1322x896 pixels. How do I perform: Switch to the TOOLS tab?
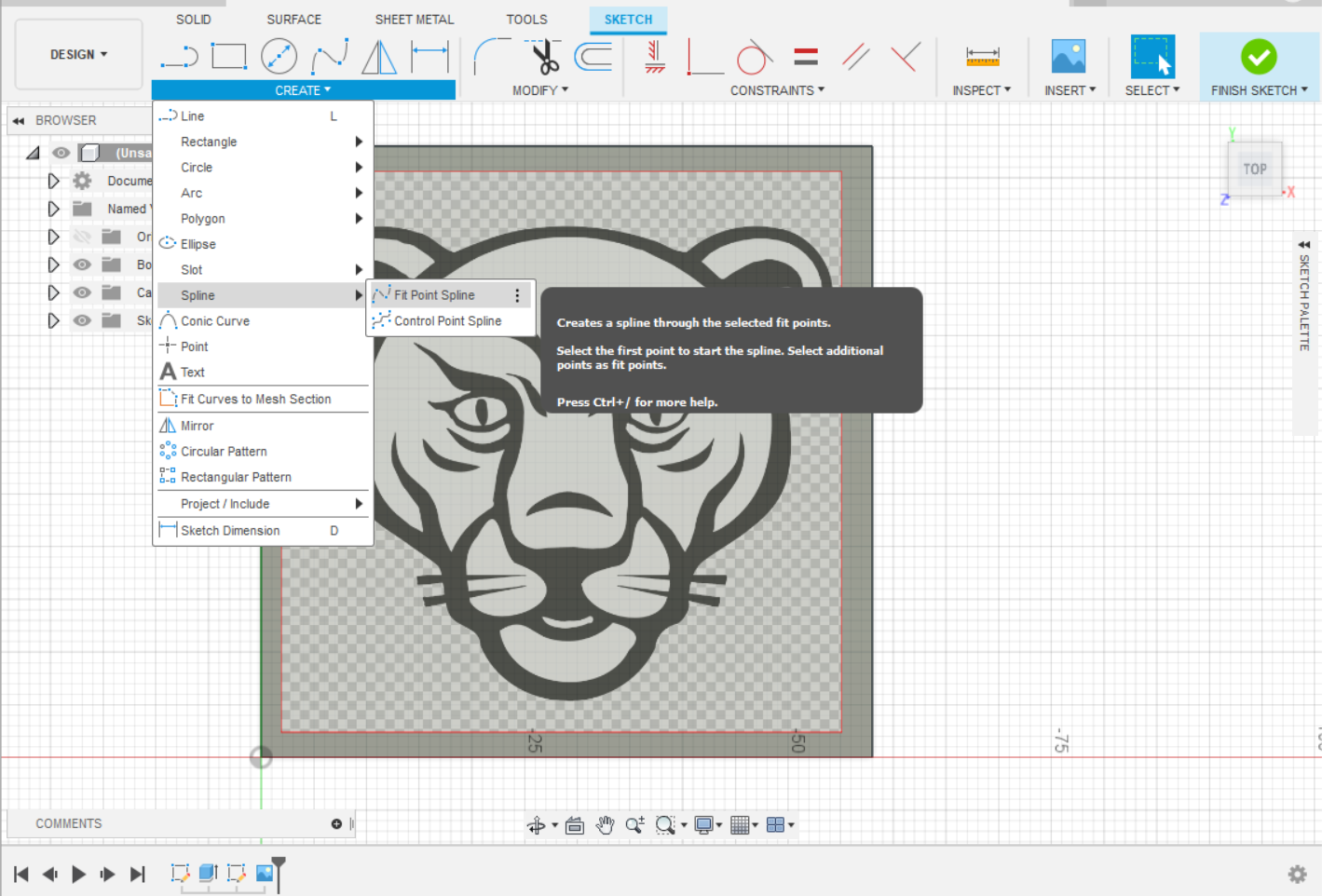pyautogui.click(x=526, y=20)
